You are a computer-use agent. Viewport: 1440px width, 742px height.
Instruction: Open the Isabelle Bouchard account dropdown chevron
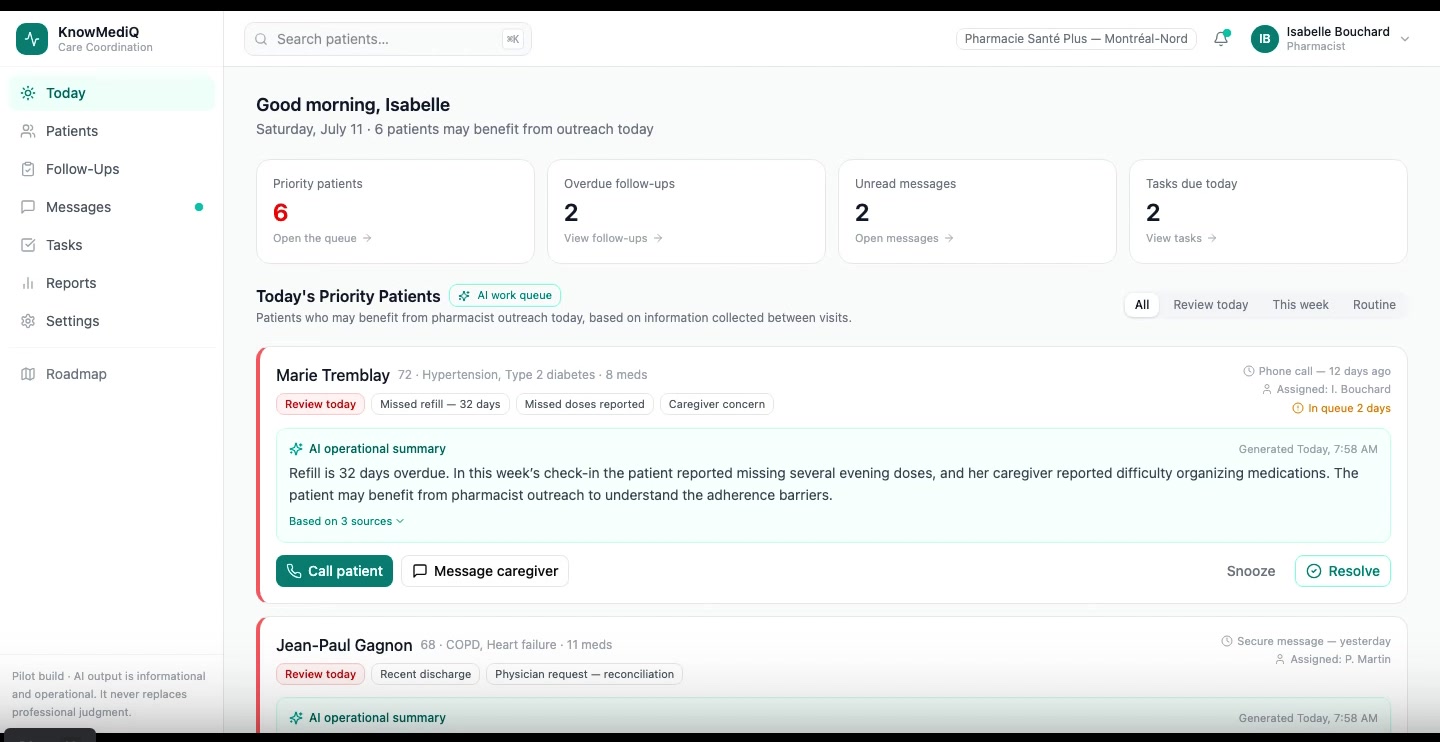coord(1405,39)
